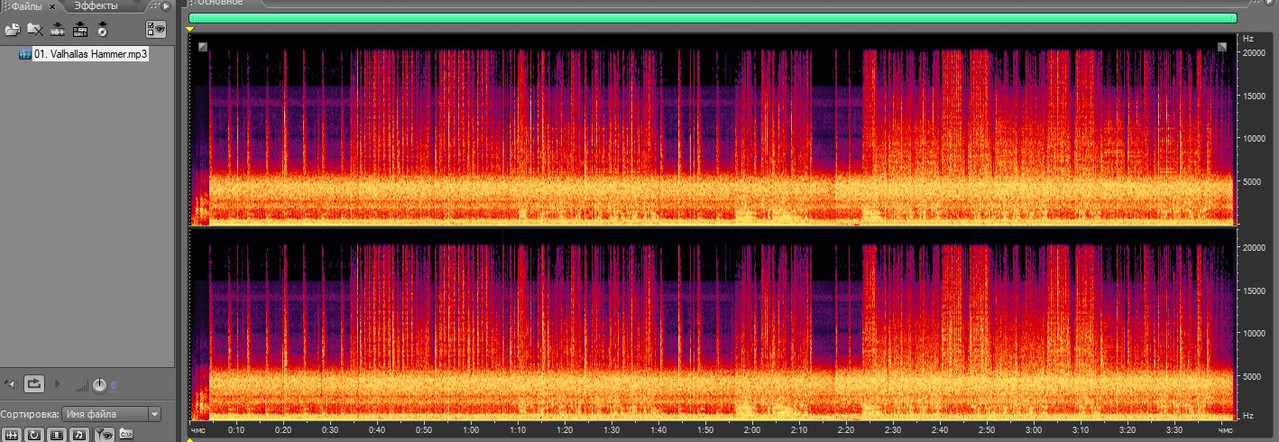Click the 3:30 timeline label
Viewport: 1279px width, 442px height.
click(x=1174, y=430)
